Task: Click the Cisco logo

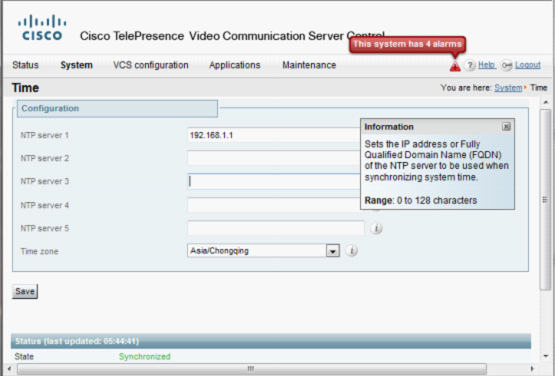Action: pyautogui.click(x=42, y=27)
